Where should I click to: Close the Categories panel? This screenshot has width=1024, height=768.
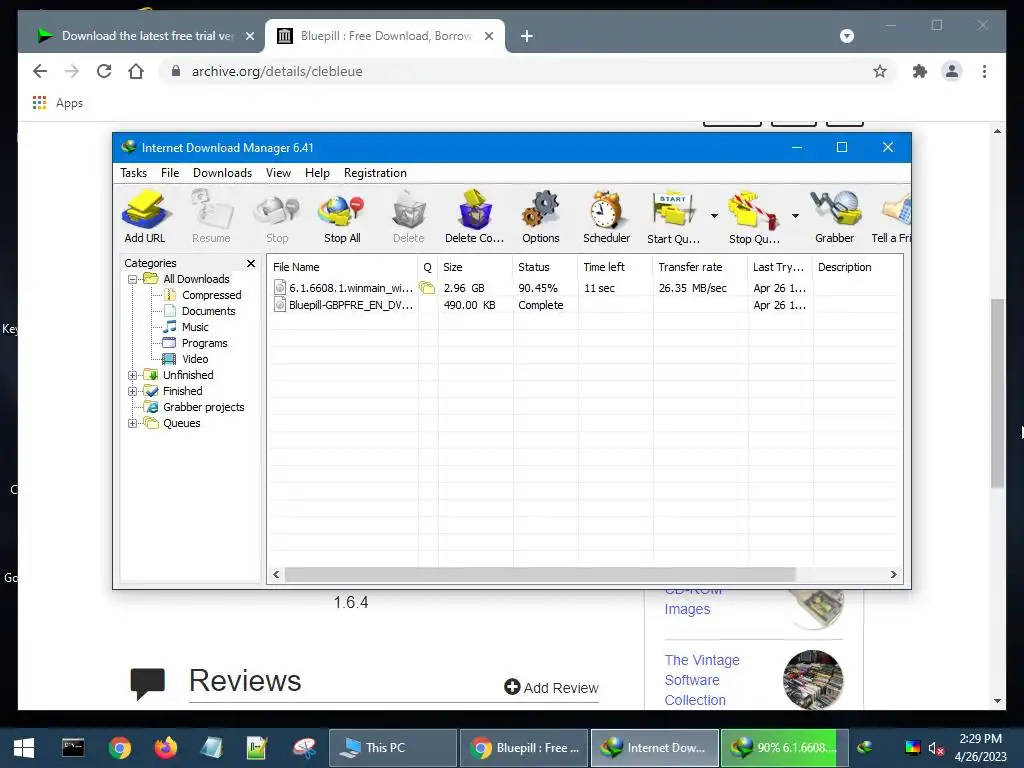point(251,263)
